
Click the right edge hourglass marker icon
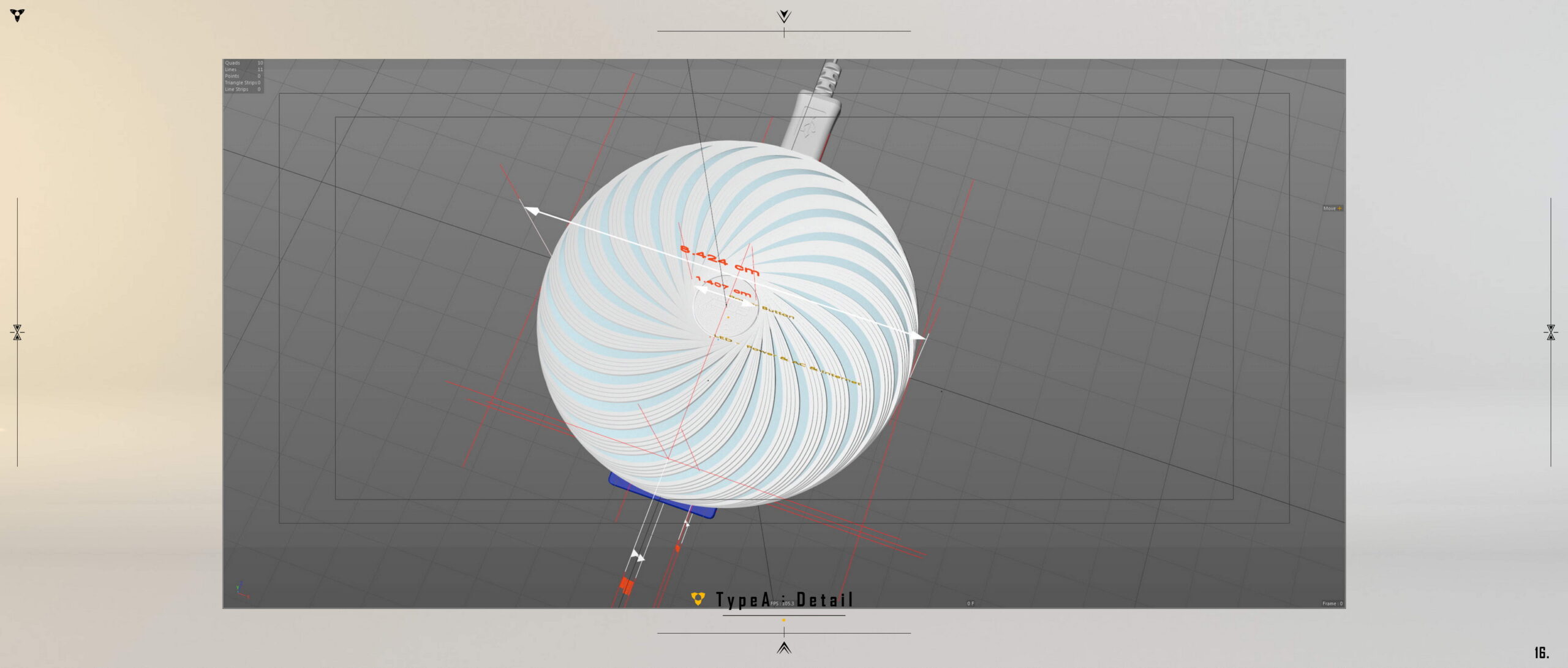[x=1550, y=332]
